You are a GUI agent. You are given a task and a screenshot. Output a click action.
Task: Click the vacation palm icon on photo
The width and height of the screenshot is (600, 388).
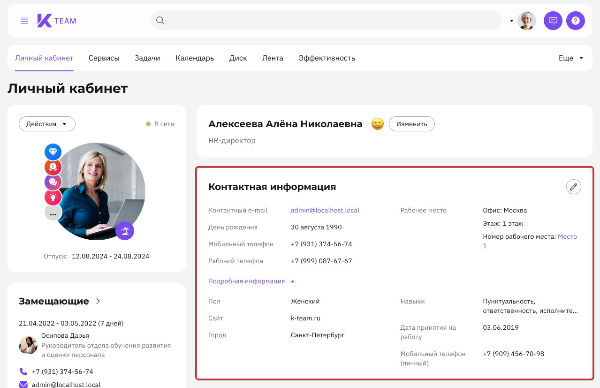(125, 231)
